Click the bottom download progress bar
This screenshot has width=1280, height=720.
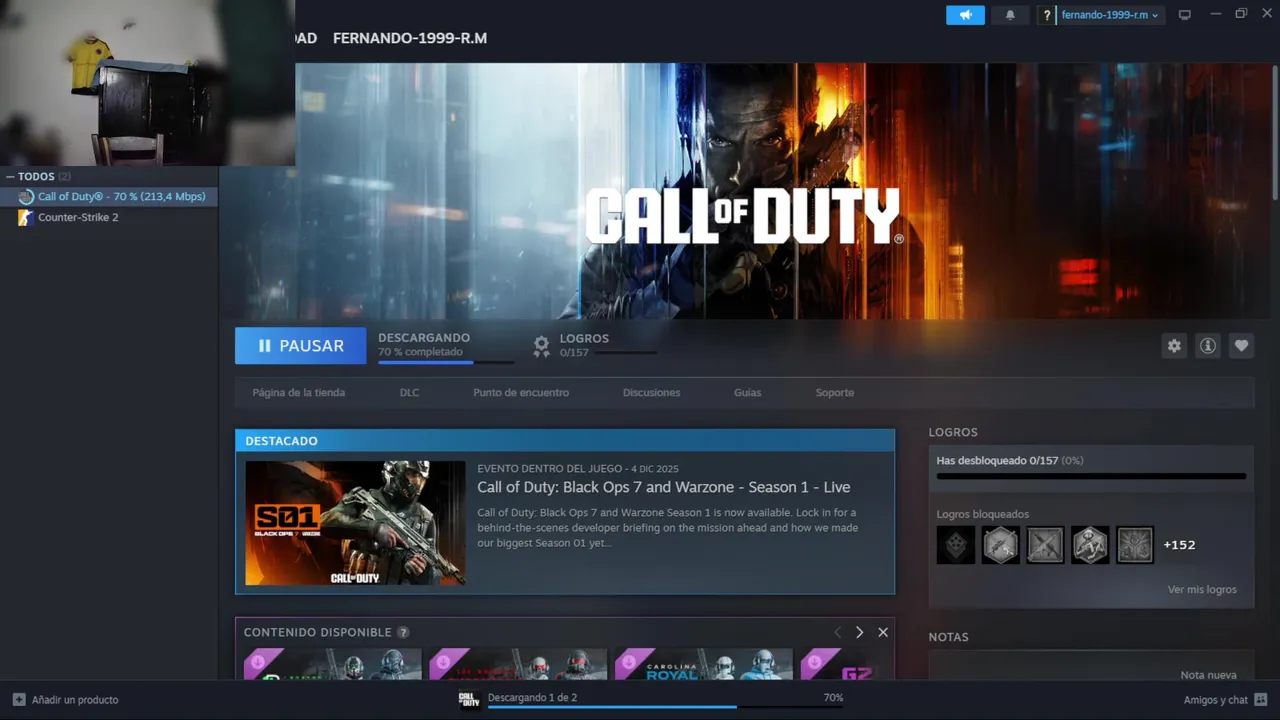click(x=664, y=707)
